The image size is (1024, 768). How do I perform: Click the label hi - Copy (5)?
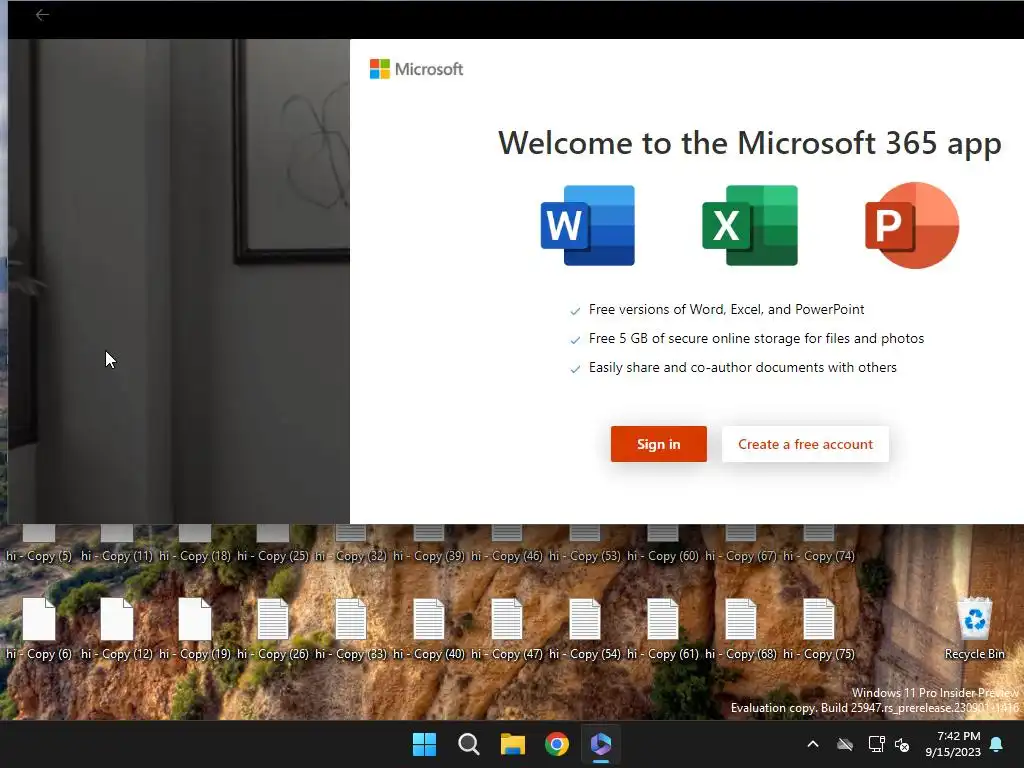pyautogui.click(x=39, y=556)
